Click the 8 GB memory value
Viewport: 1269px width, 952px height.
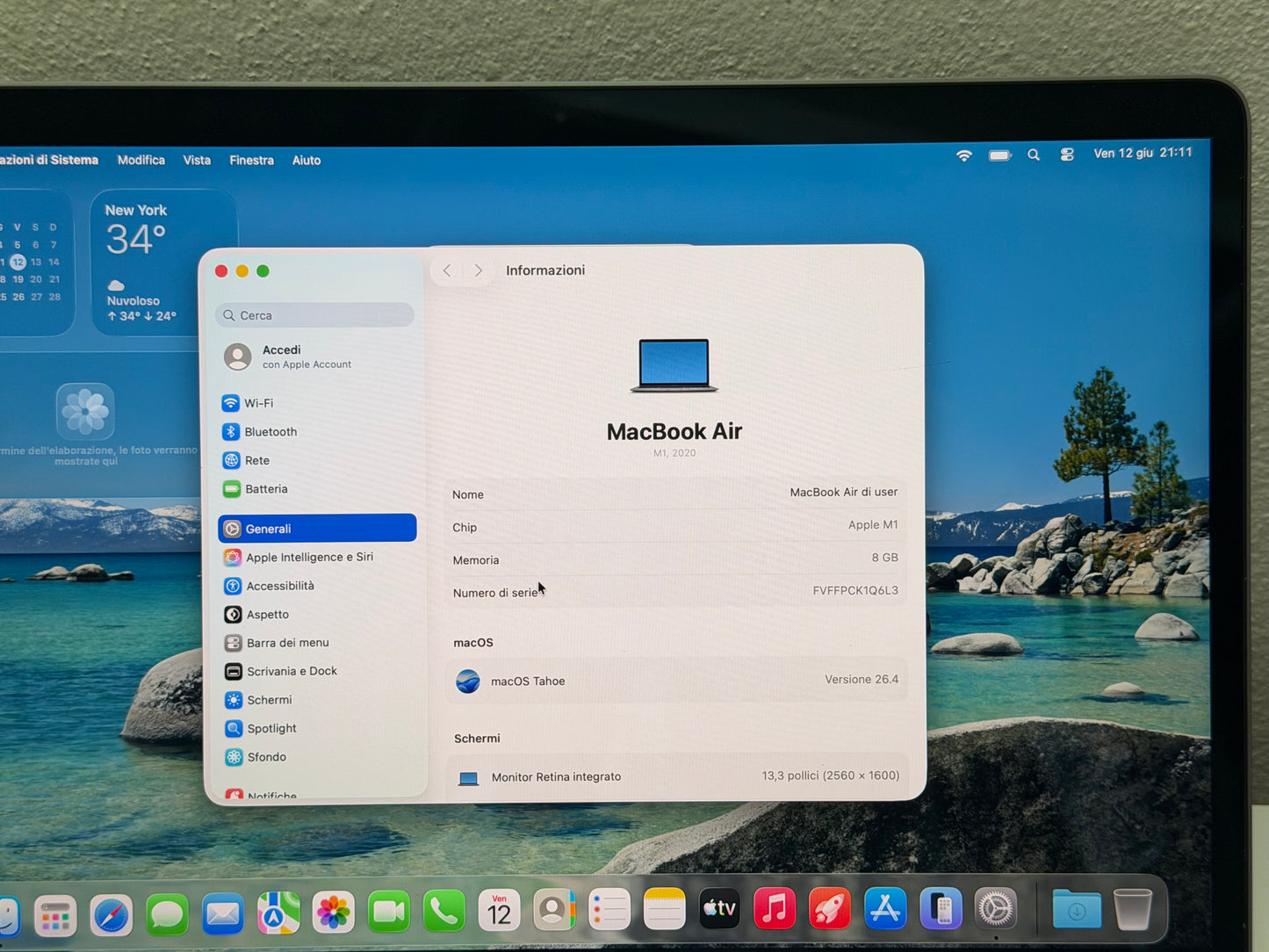884,558
